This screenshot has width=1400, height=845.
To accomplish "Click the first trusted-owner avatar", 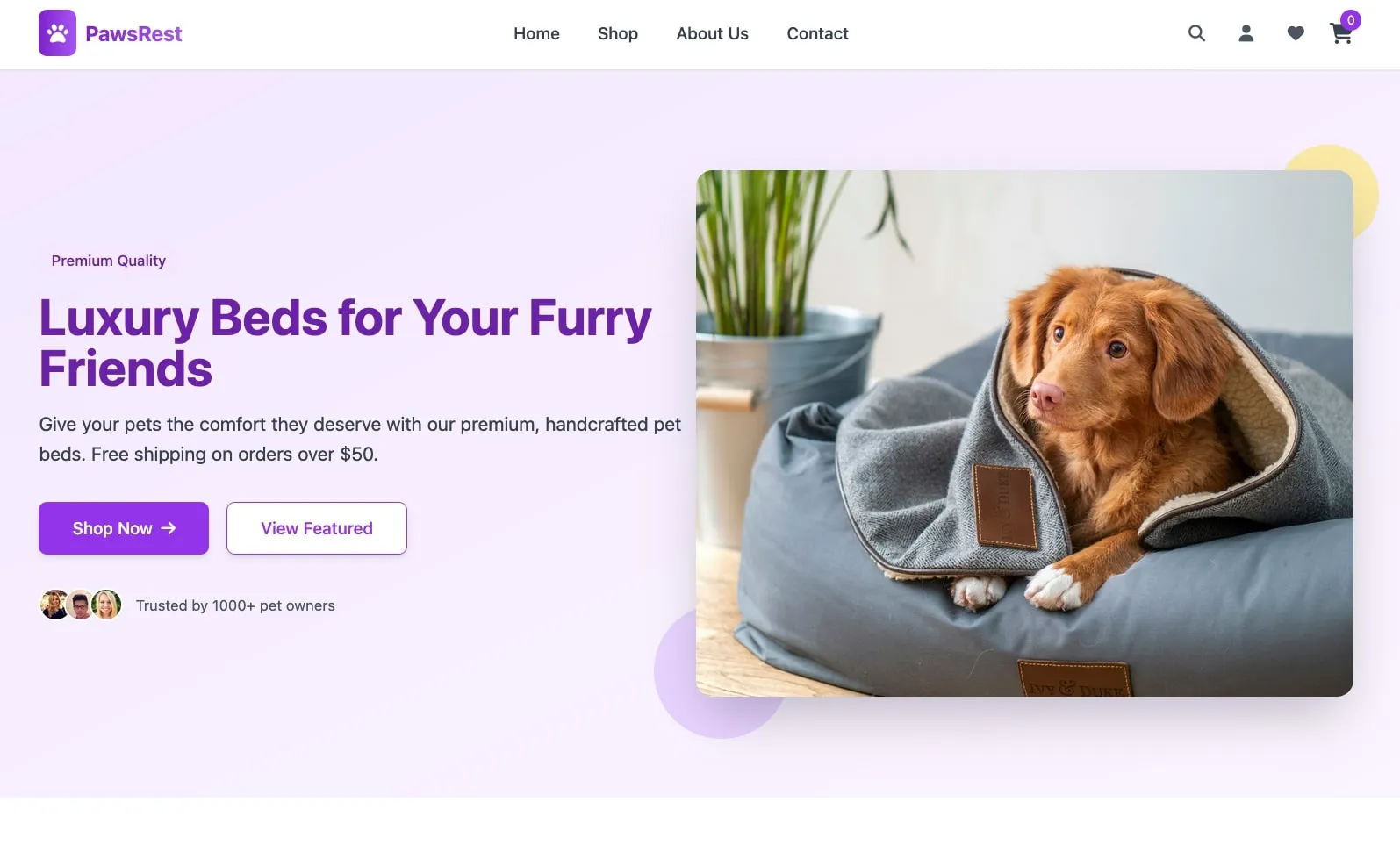I will pyautogui.click(x=54, y=605).
